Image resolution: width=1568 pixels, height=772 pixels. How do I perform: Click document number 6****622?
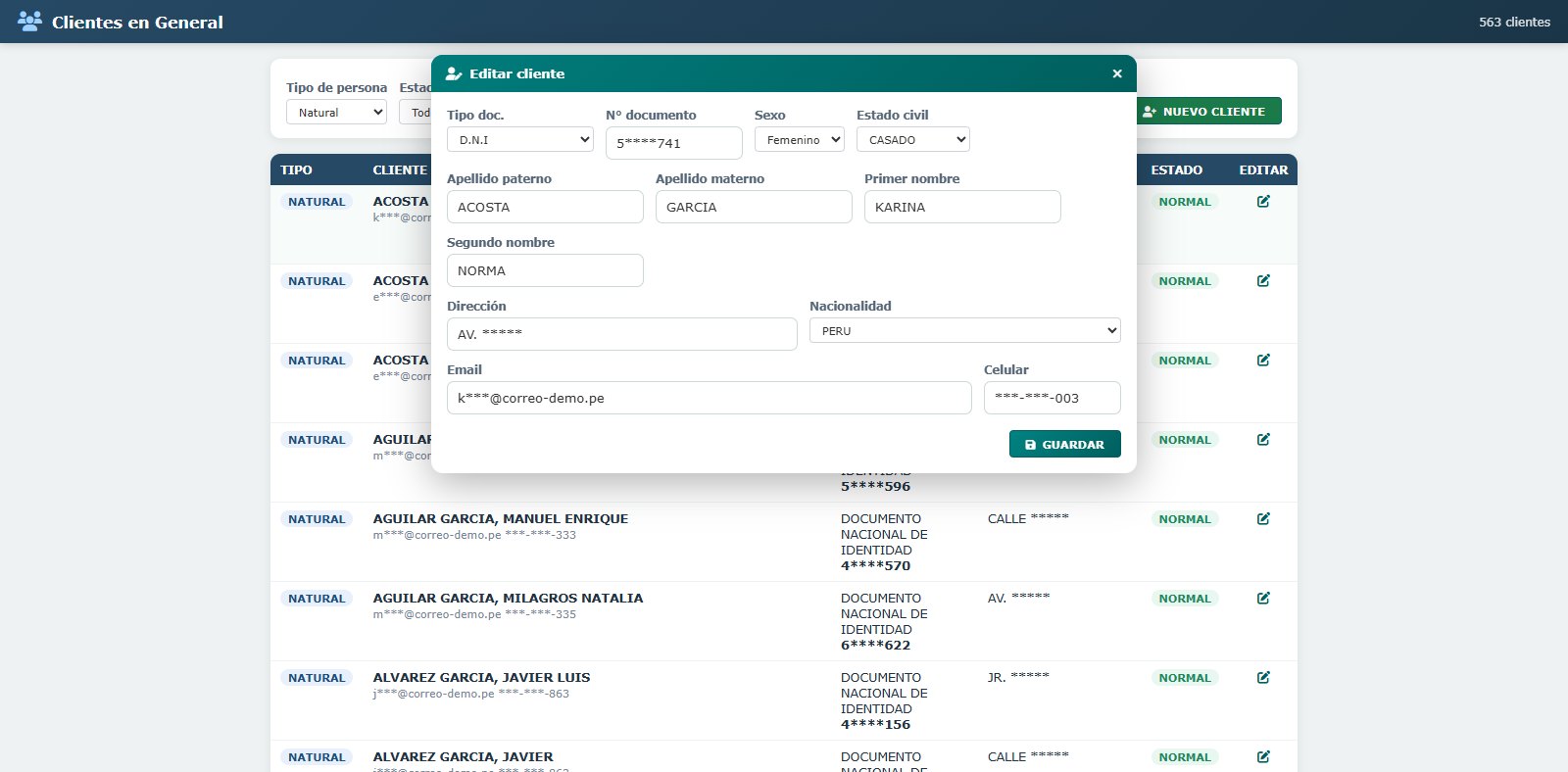(x=875, y=646)
